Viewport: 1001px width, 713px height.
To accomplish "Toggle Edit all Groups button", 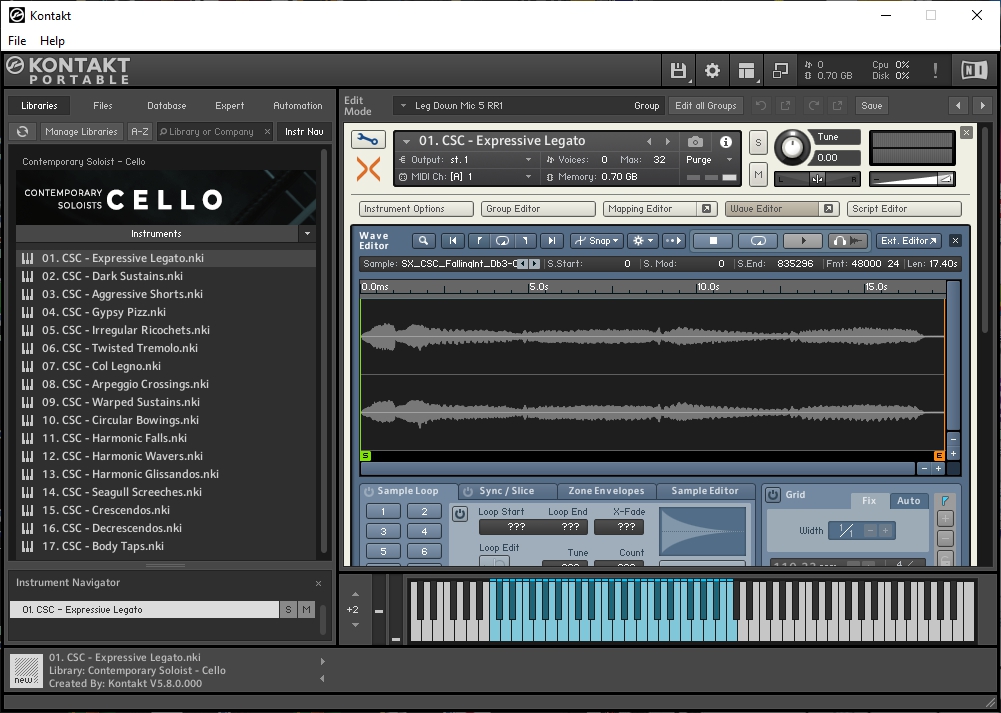I will [705, 105].
